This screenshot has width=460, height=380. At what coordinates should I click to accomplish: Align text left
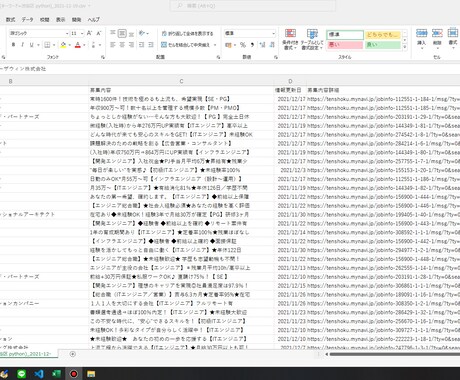(113, 45)
